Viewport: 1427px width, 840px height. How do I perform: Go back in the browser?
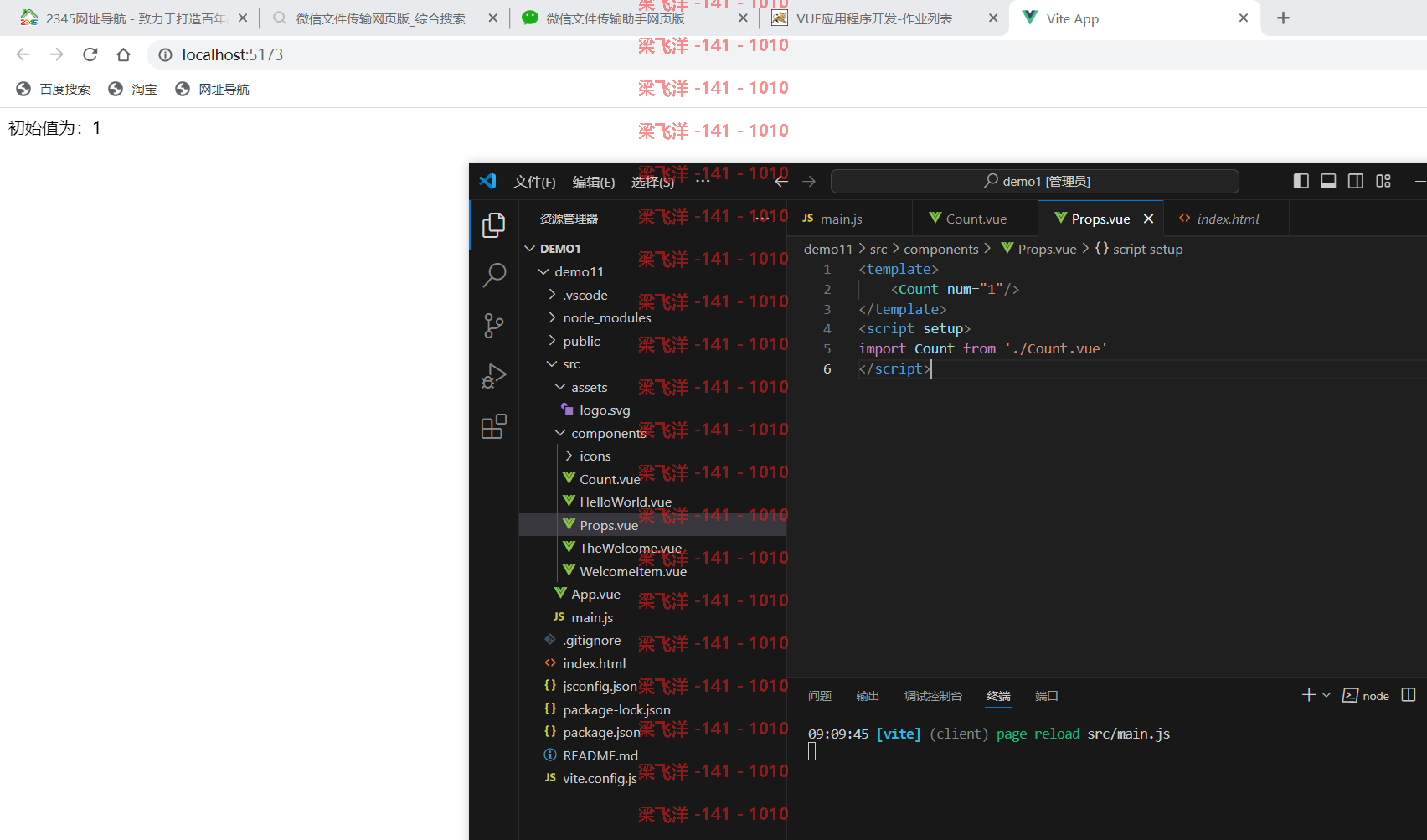[23, 54]
